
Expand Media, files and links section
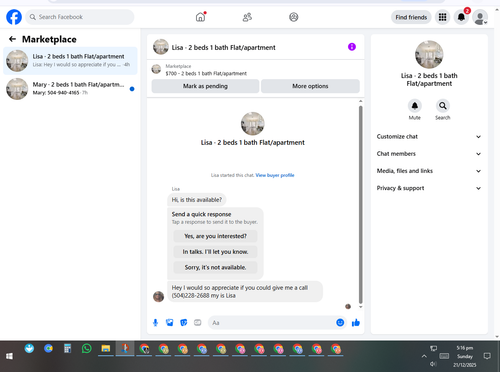(429, 171)
